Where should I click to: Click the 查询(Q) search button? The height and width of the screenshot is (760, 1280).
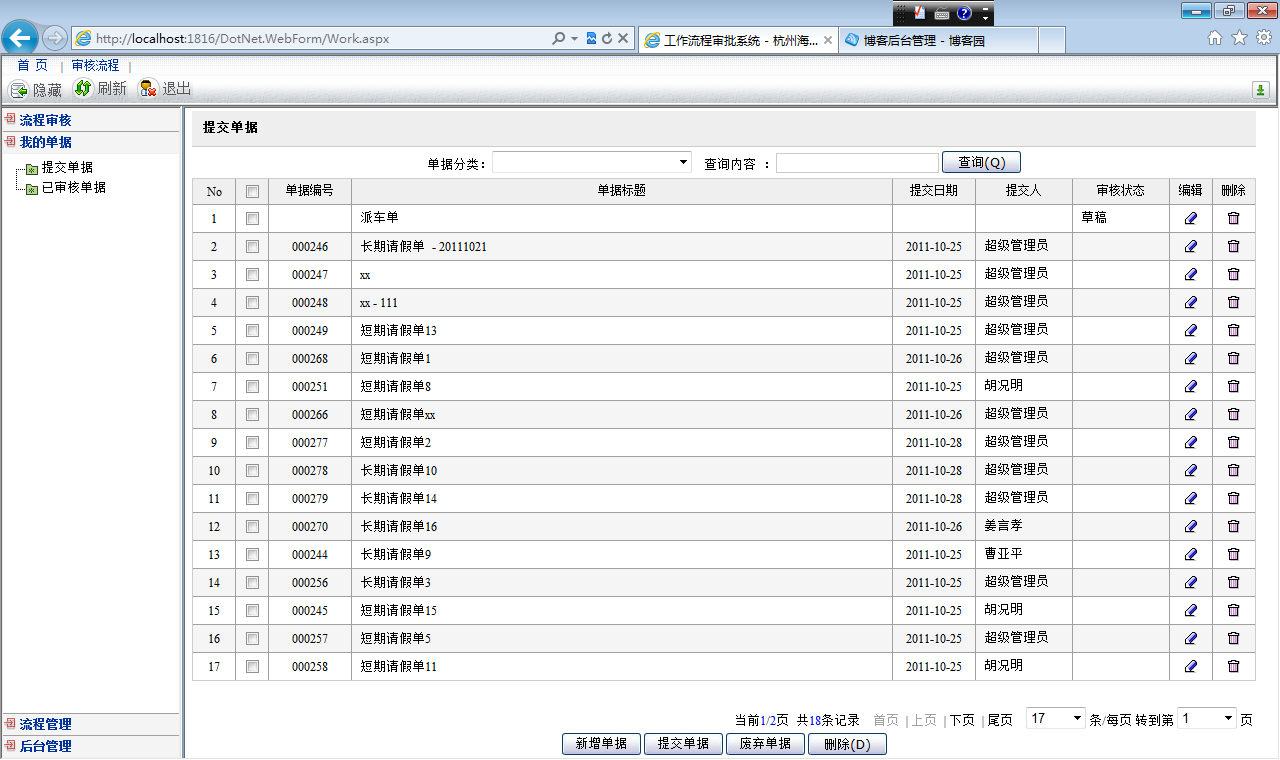pos(981,163)
